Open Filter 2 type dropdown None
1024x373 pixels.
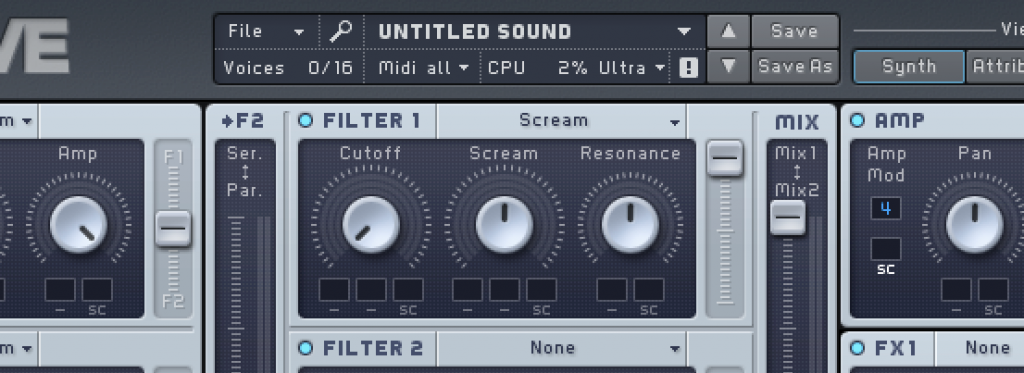(x=562, y=348)
